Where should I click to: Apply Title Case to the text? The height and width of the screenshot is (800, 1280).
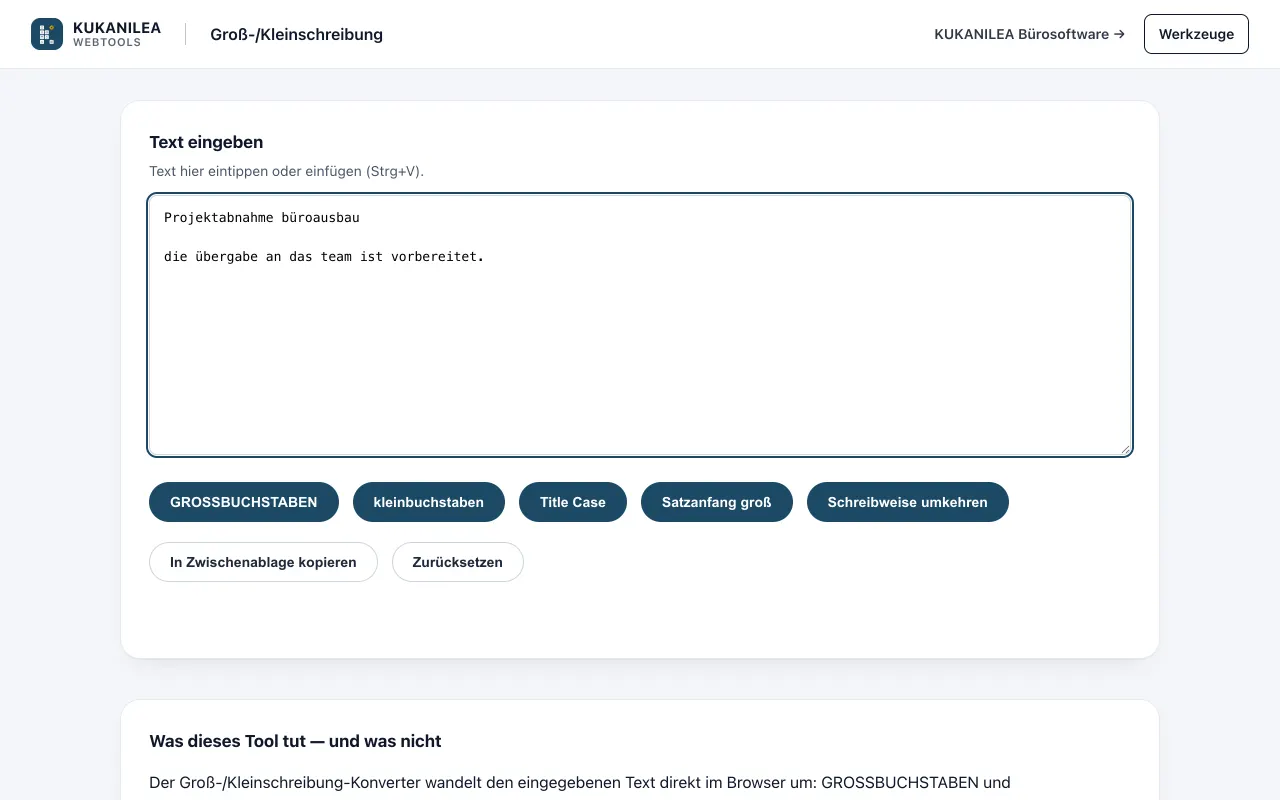573,502
